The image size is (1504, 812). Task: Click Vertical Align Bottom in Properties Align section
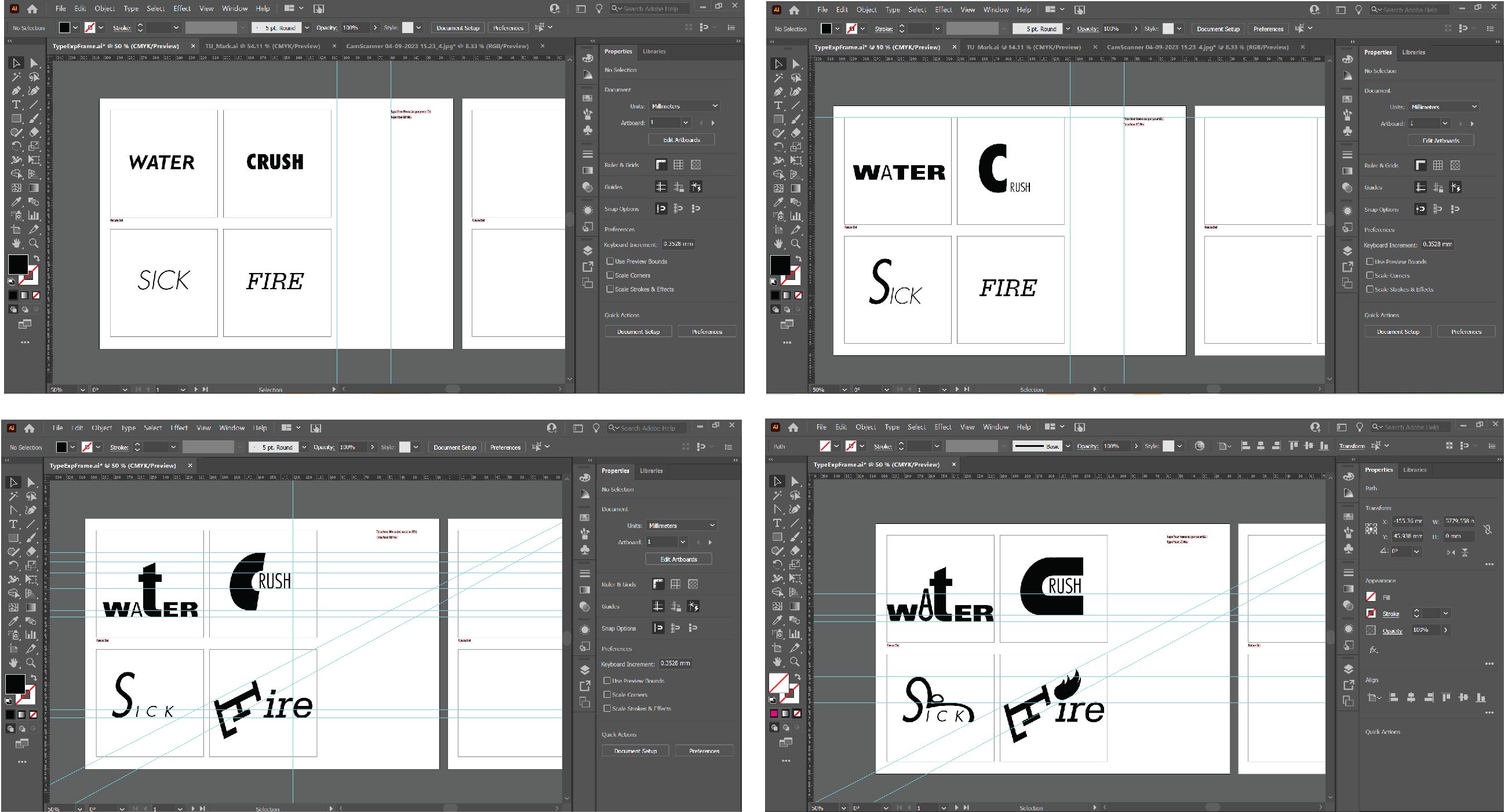click(x=1481, y=698)
